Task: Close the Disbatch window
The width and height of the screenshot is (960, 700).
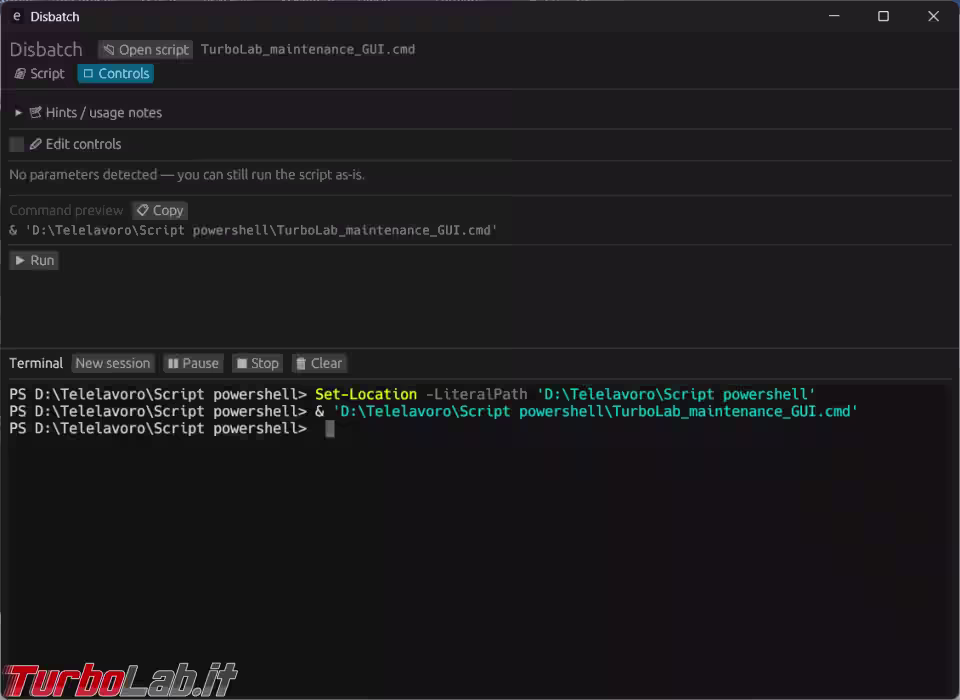Action: coord(934,17)
